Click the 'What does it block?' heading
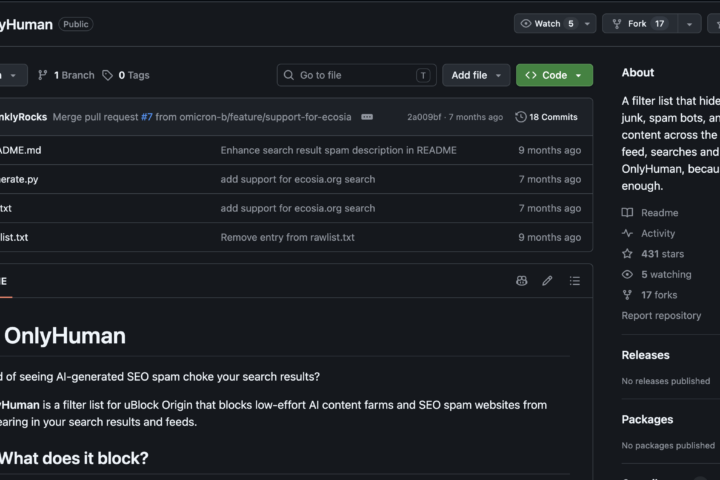This screenshot has height=480, width=720. [74, 458]
